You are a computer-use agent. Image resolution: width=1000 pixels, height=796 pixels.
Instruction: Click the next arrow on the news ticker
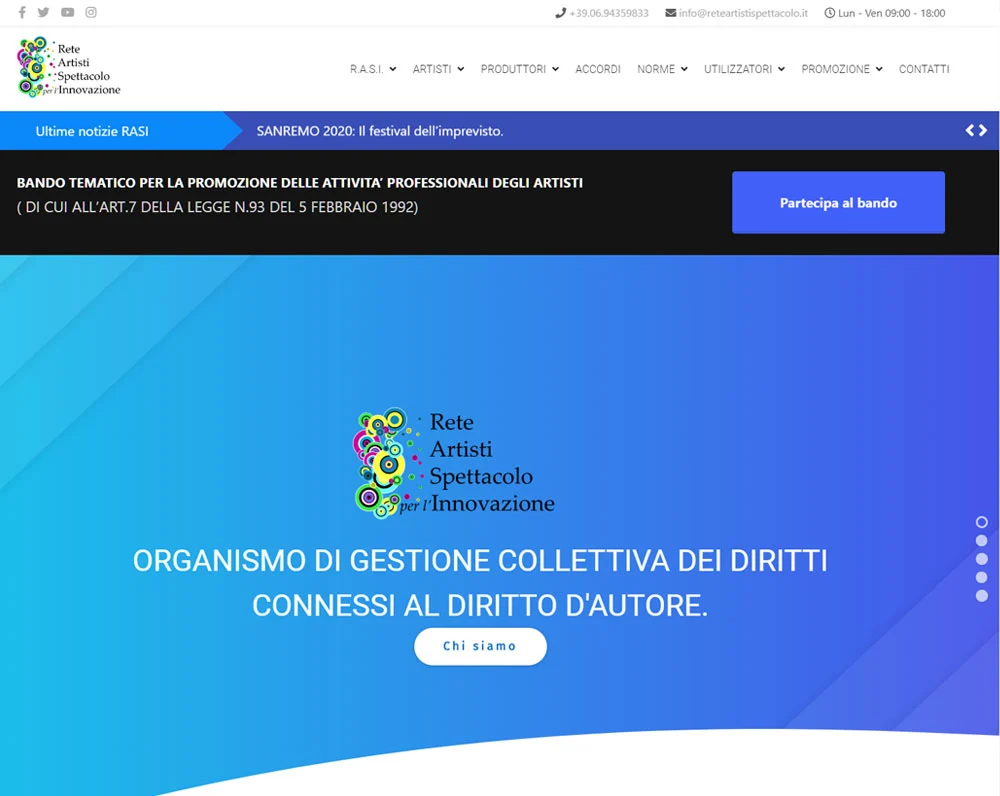point(985,130)
